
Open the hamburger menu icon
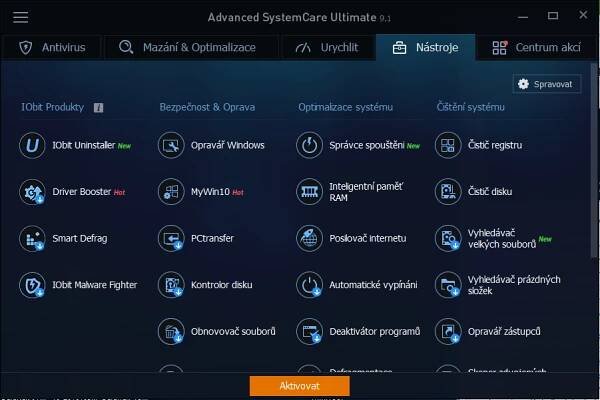tap(20, 17)
